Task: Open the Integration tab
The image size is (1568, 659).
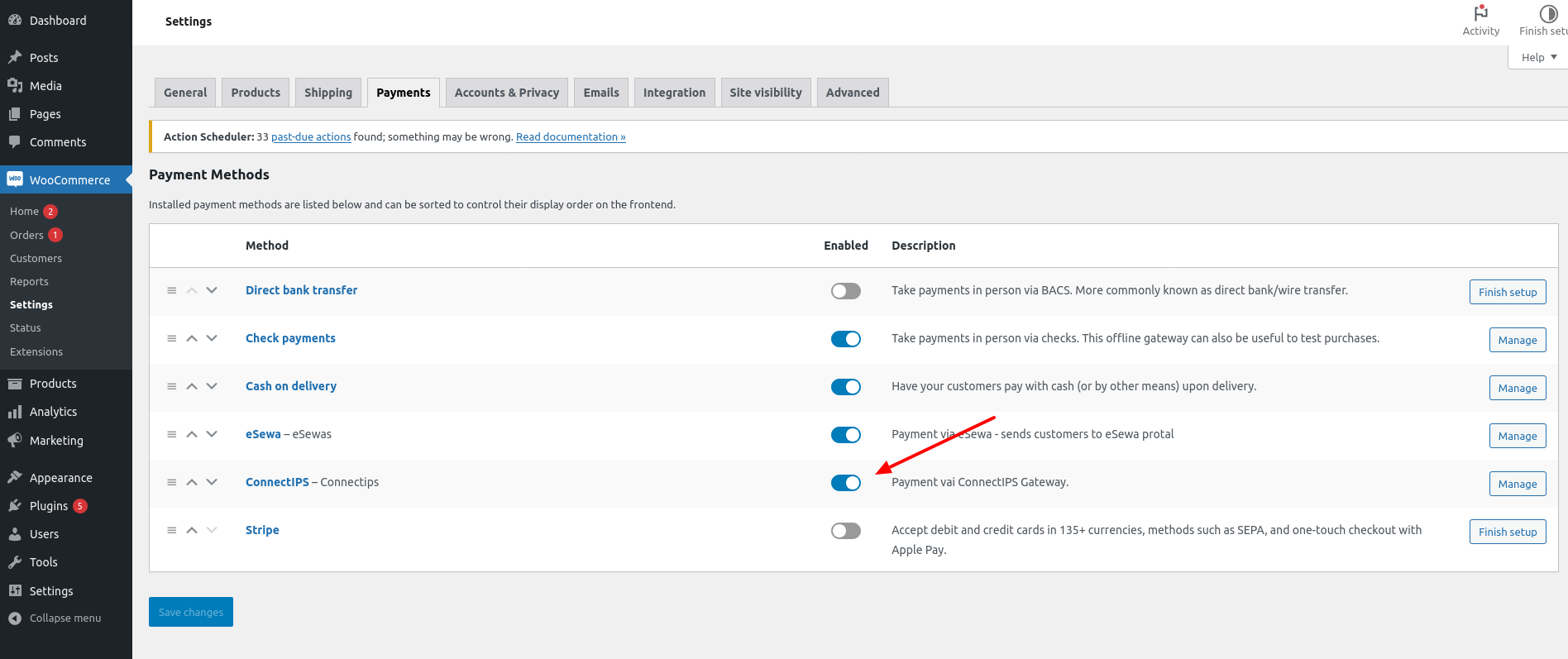Action: 674,93
